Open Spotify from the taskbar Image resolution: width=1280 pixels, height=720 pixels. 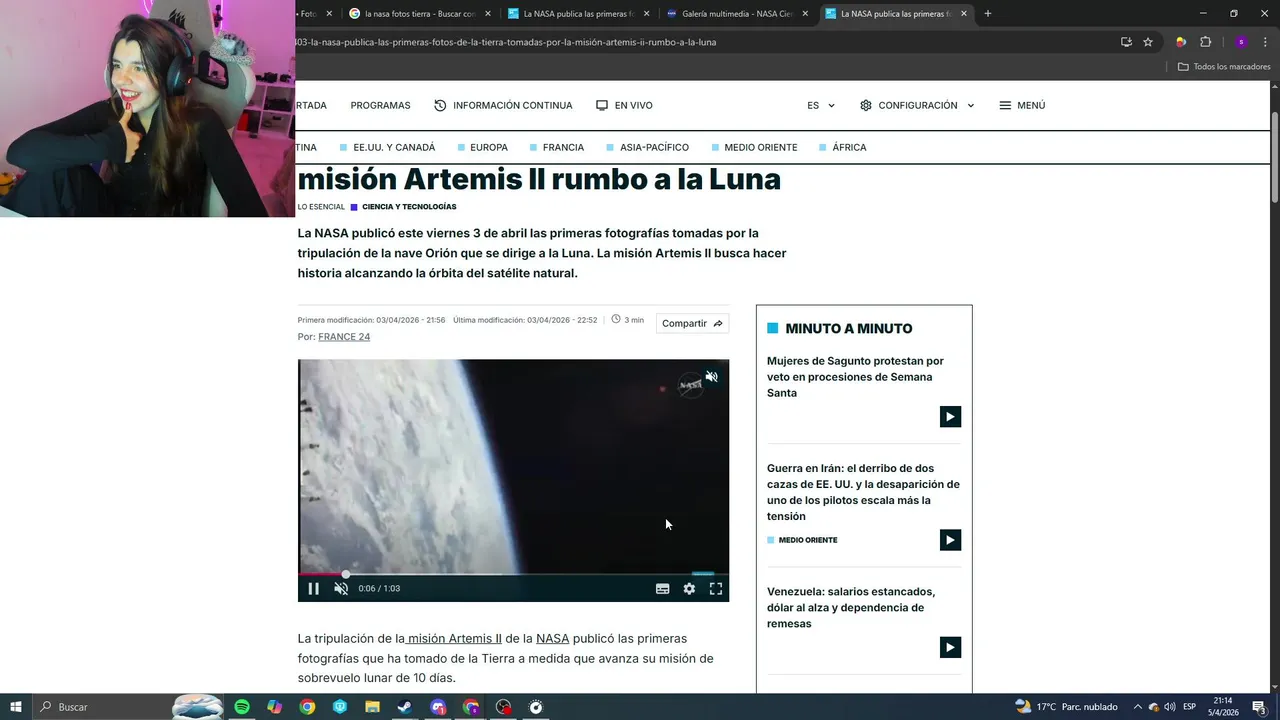[x=242, y=707]
